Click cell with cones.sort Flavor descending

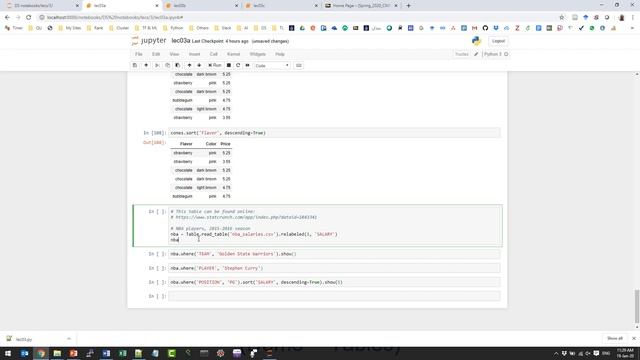click(334, 133)
